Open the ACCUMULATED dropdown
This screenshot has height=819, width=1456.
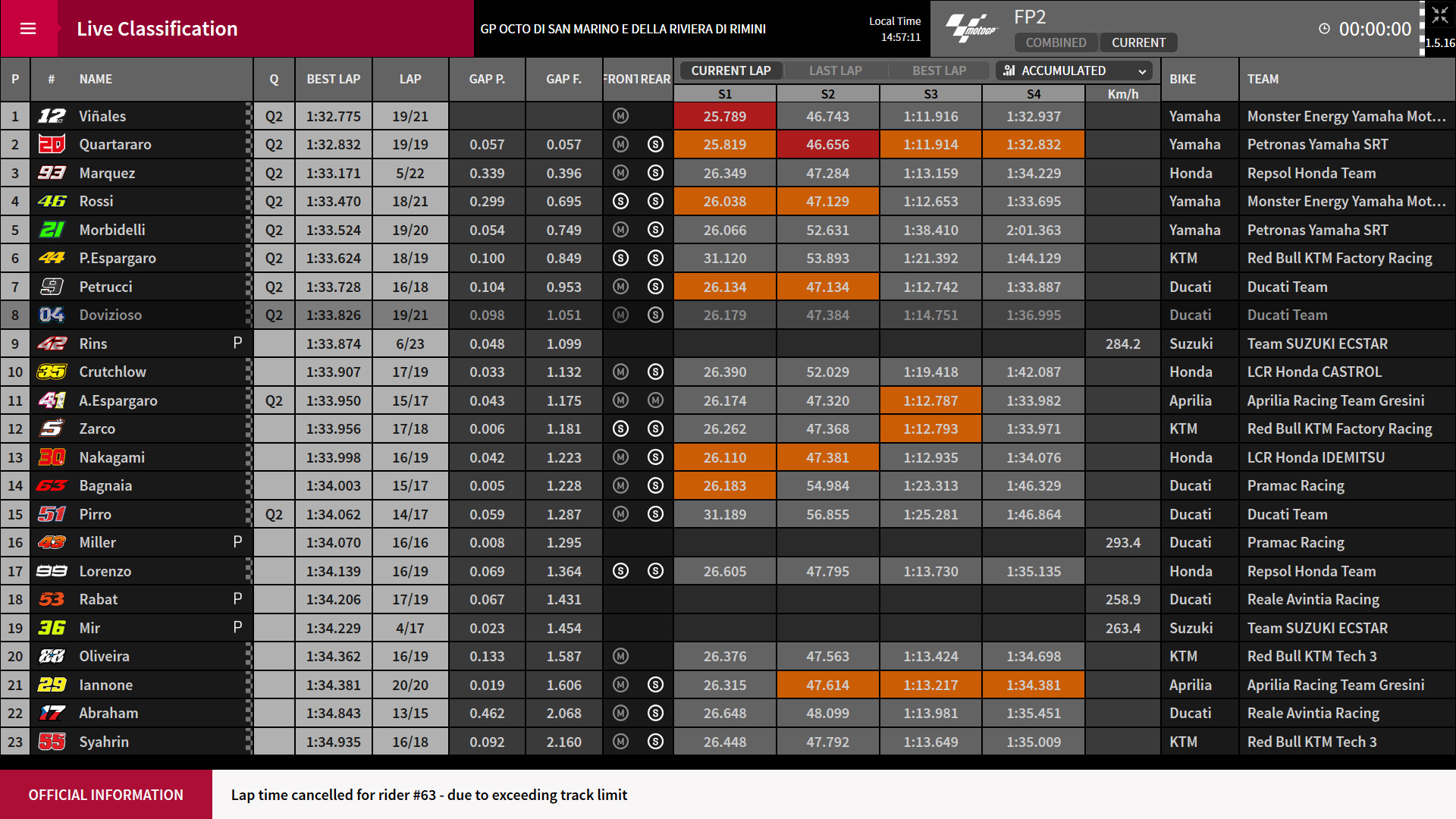pos(1074,71)
